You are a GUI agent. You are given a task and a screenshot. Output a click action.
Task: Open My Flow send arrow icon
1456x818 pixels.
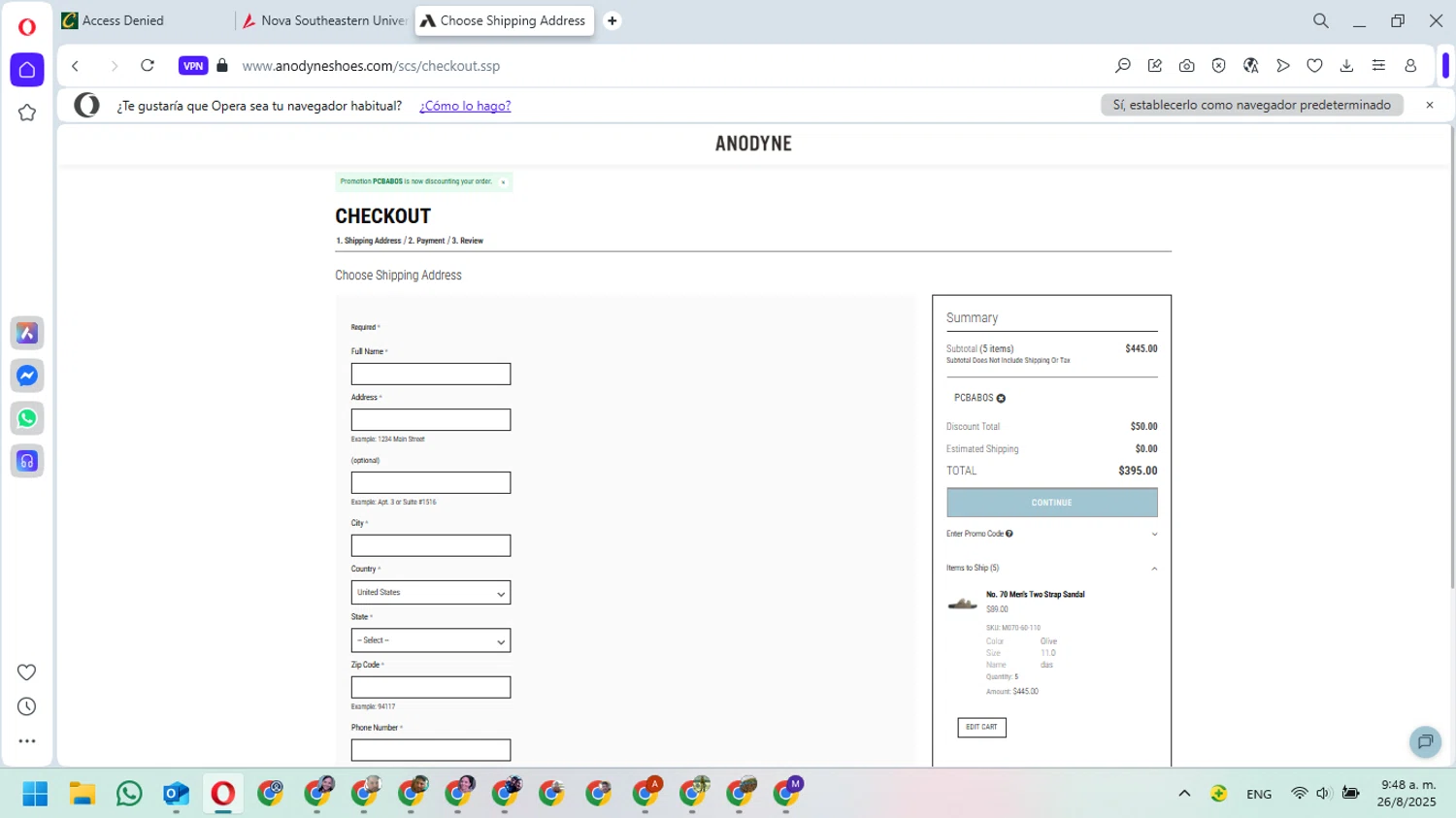[x=1283, y=66]
